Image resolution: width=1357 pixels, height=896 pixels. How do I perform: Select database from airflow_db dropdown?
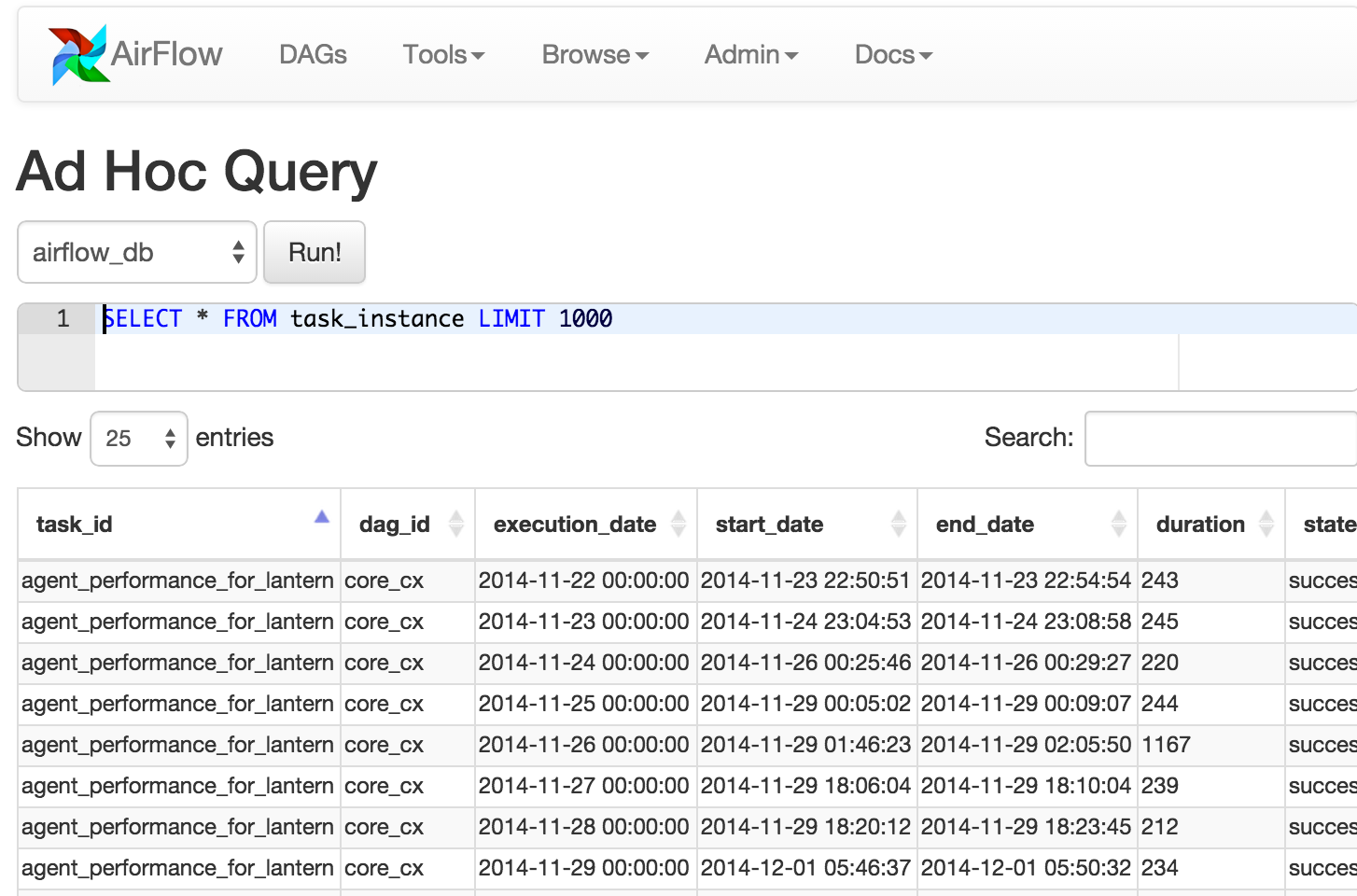click(x=137, y=252)
